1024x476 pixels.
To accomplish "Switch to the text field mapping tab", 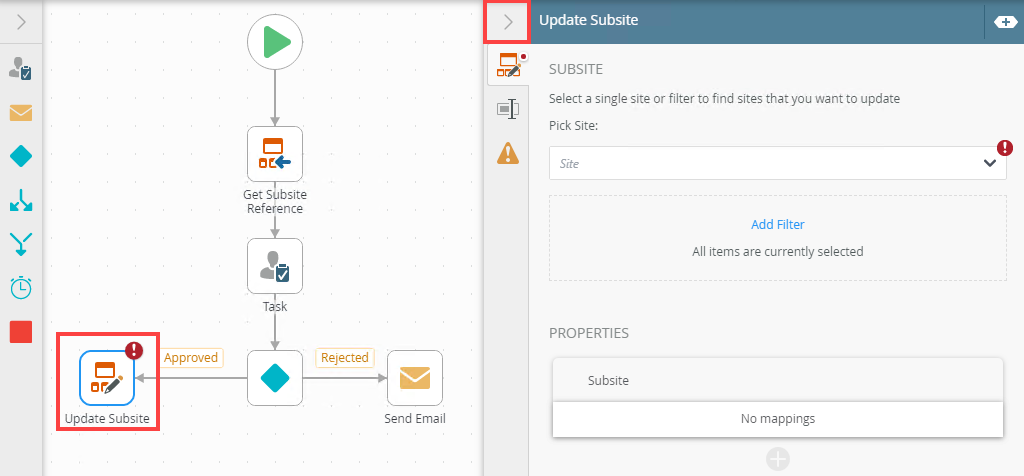I will [508, 109].
